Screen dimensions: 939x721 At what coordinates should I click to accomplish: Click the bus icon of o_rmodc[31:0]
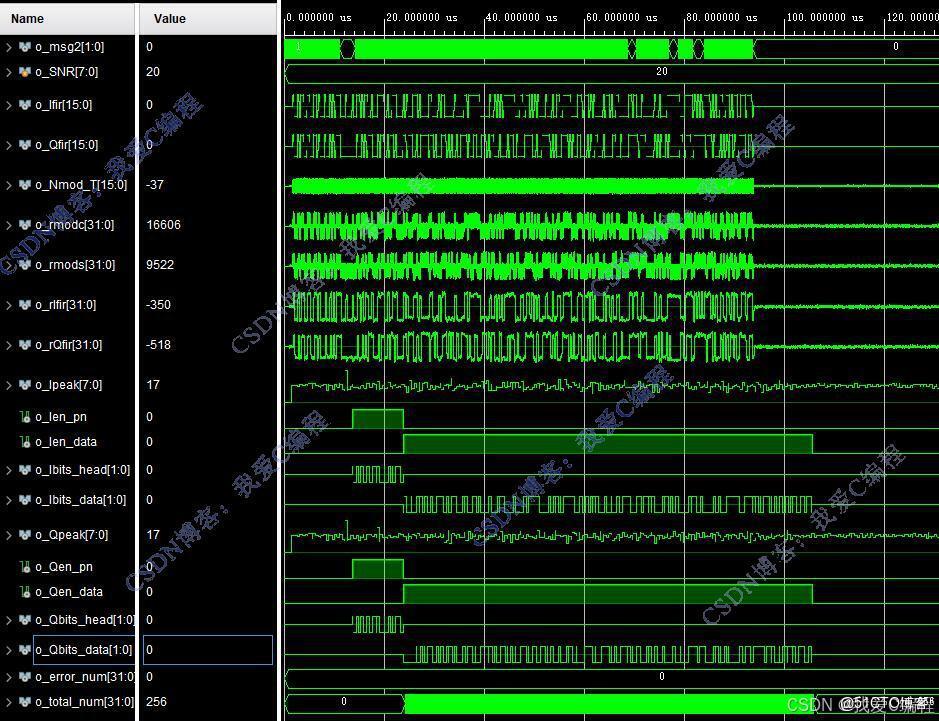pos(25,225)
